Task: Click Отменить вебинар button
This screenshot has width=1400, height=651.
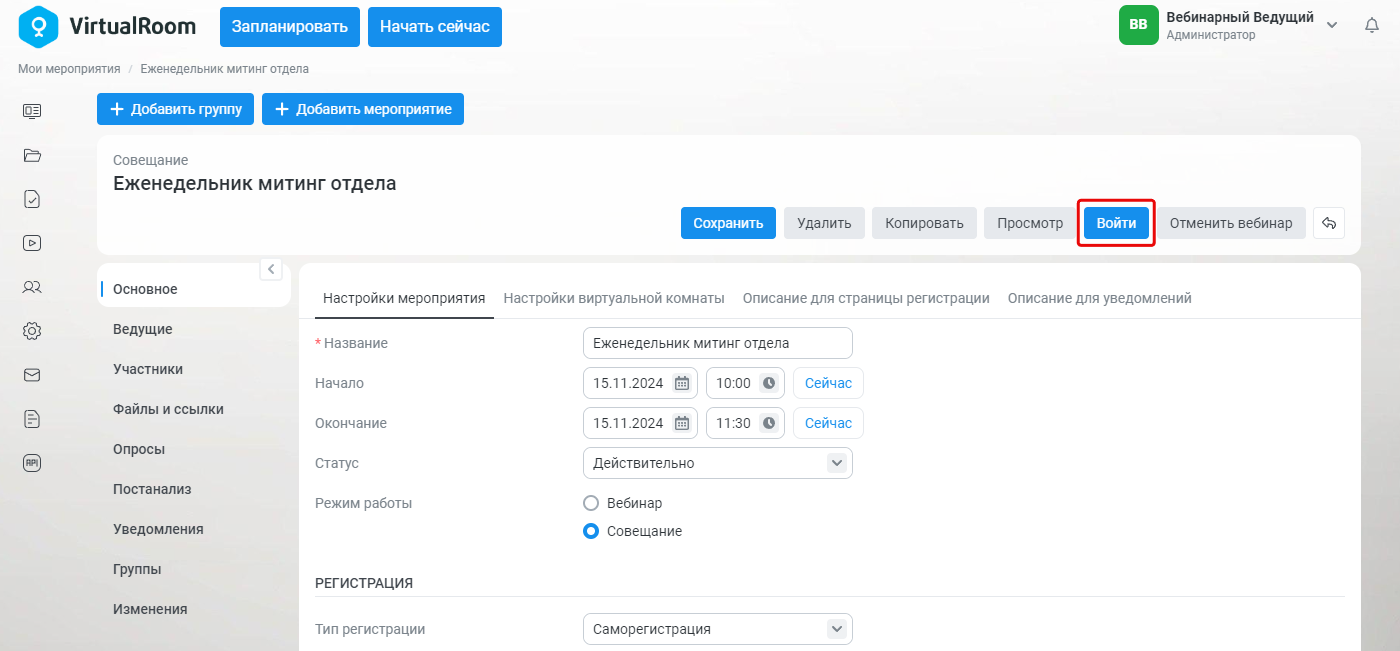Action: pyautogui.click(x=1231, y=223)
